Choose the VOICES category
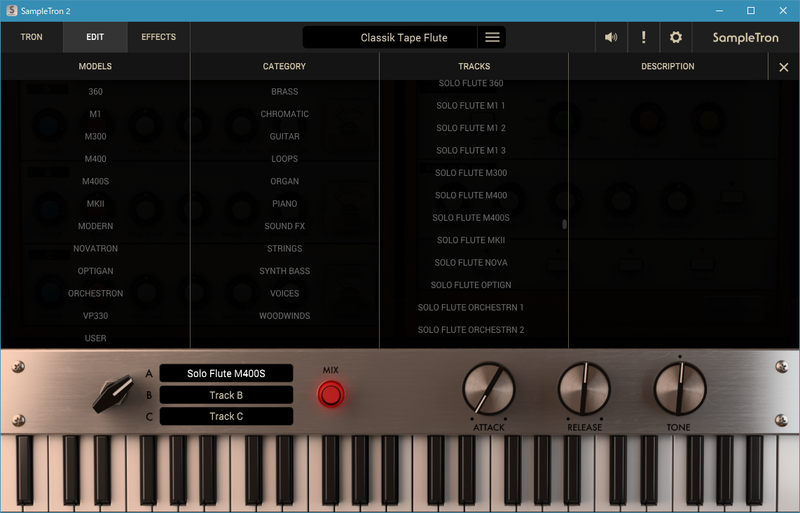The image size is (800, 513). click(285, 294)
